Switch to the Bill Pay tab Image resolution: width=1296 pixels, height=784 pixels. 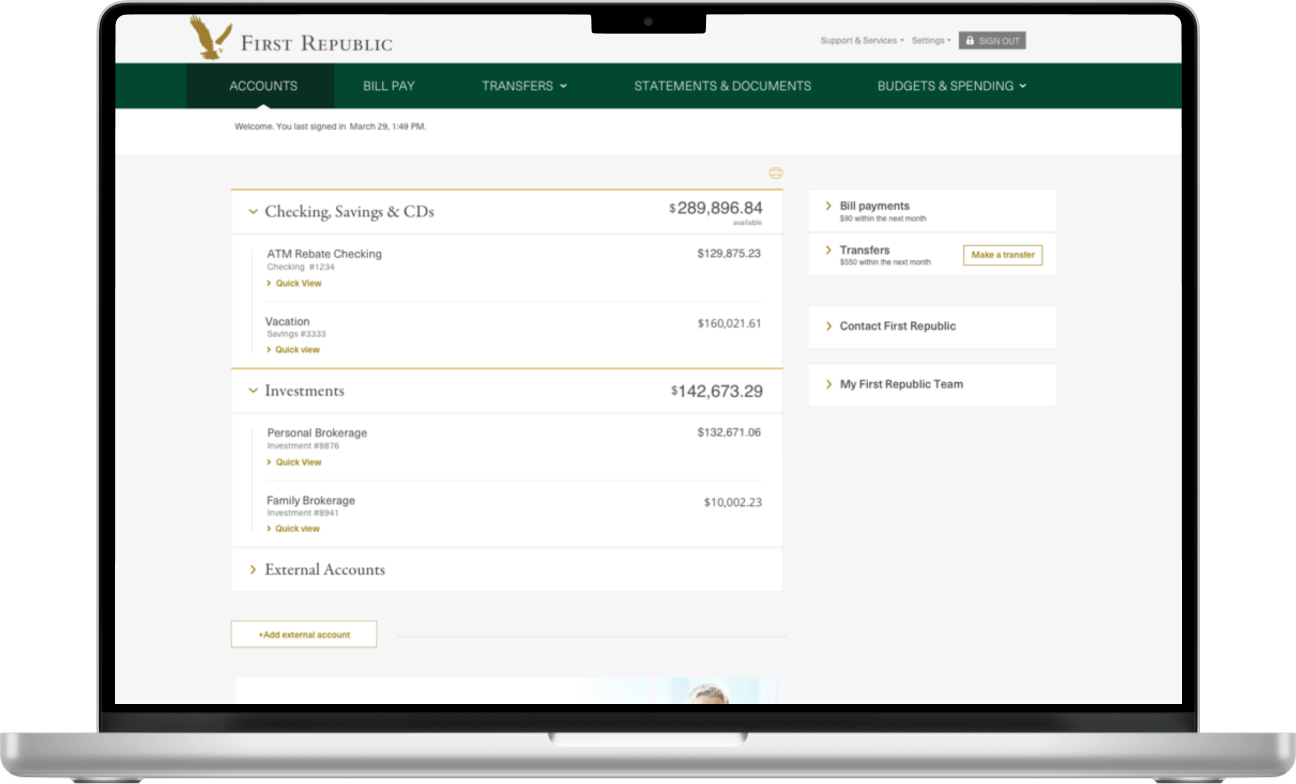pyautogui.click(x=388, y=86)
